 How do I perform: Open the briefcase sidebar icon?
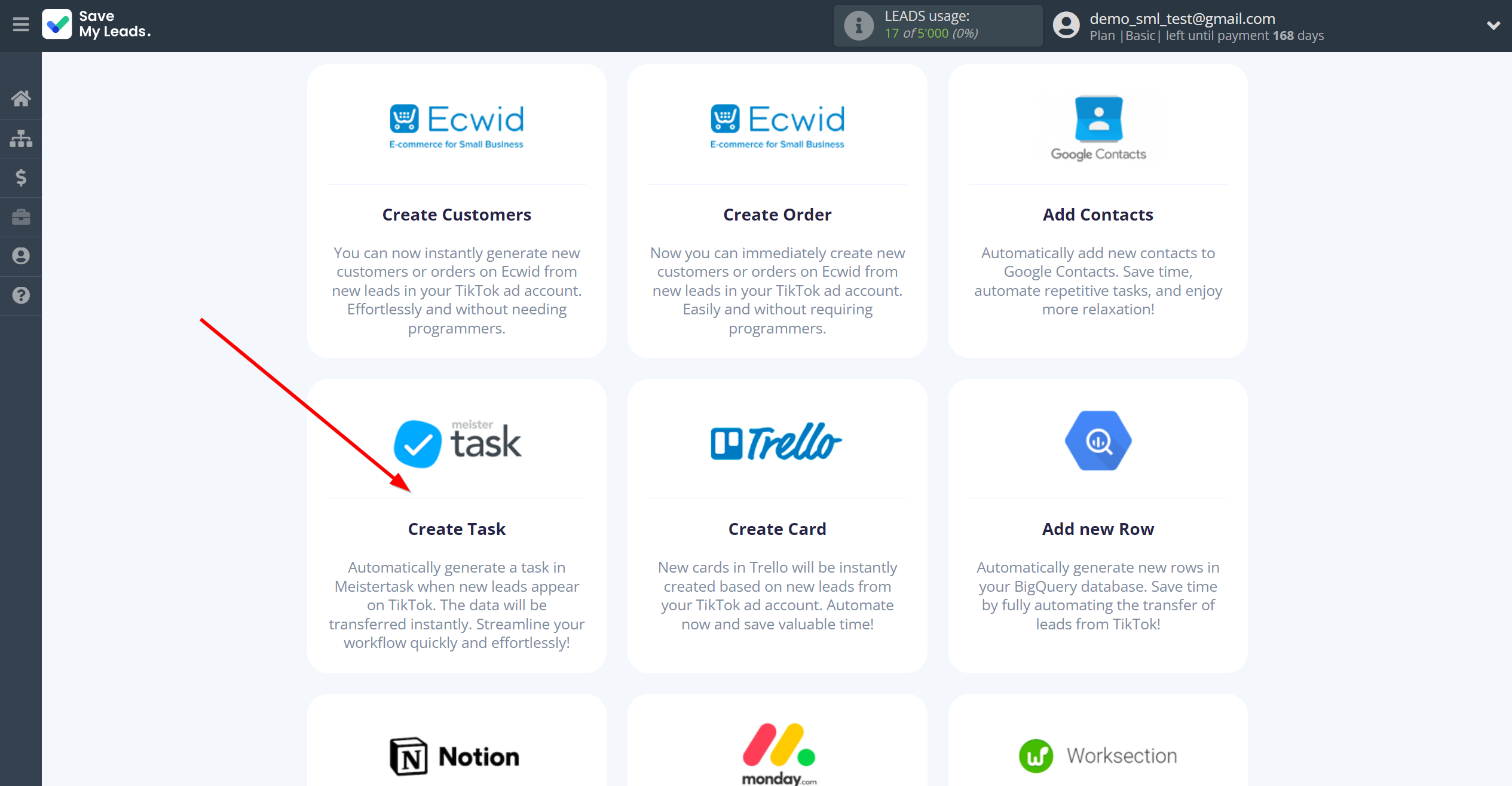(21, 217)
